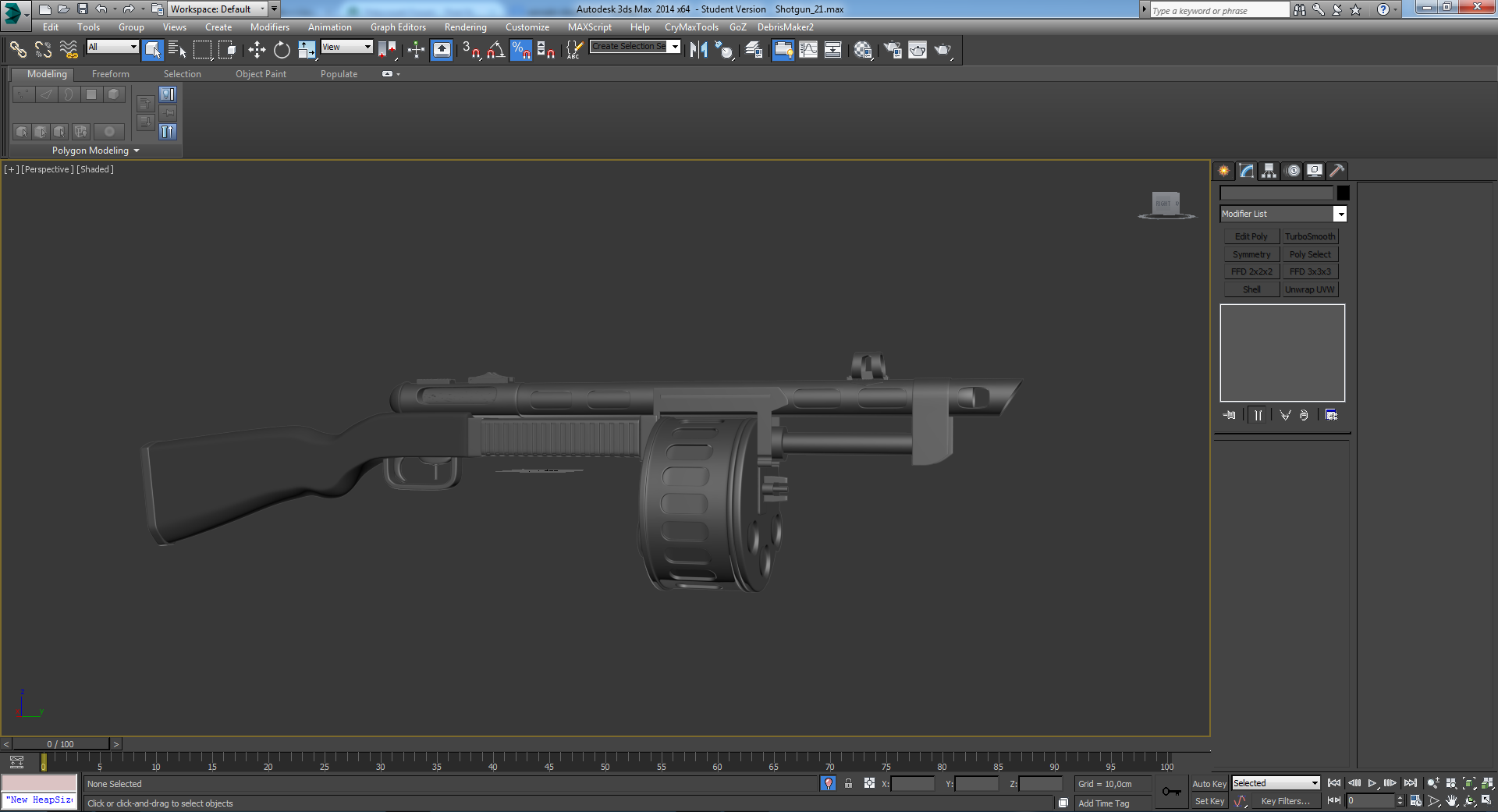Click the Mirror tool icon

click(698, 50)
